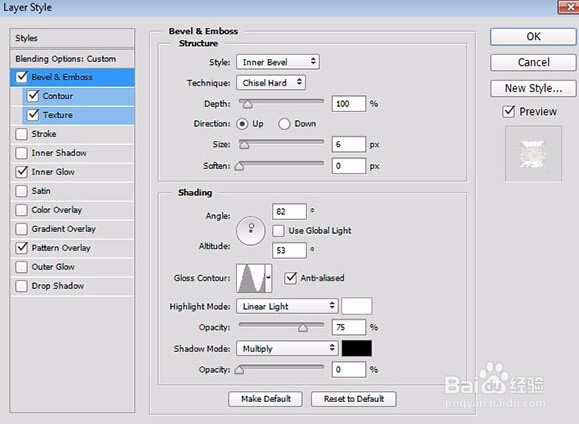Screen dimensions: 579x424
Task: Enable the Color Overlay checkbox
Action: (21, 210)
